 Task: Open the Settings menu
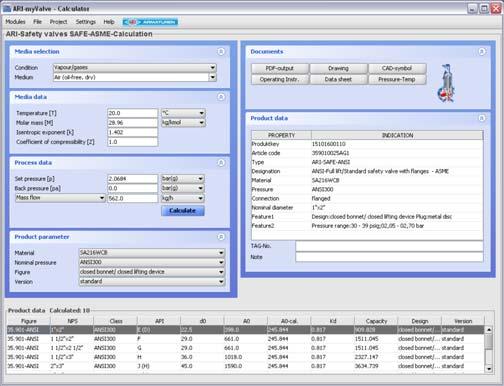pyautogui.click(x=86, y=22)
